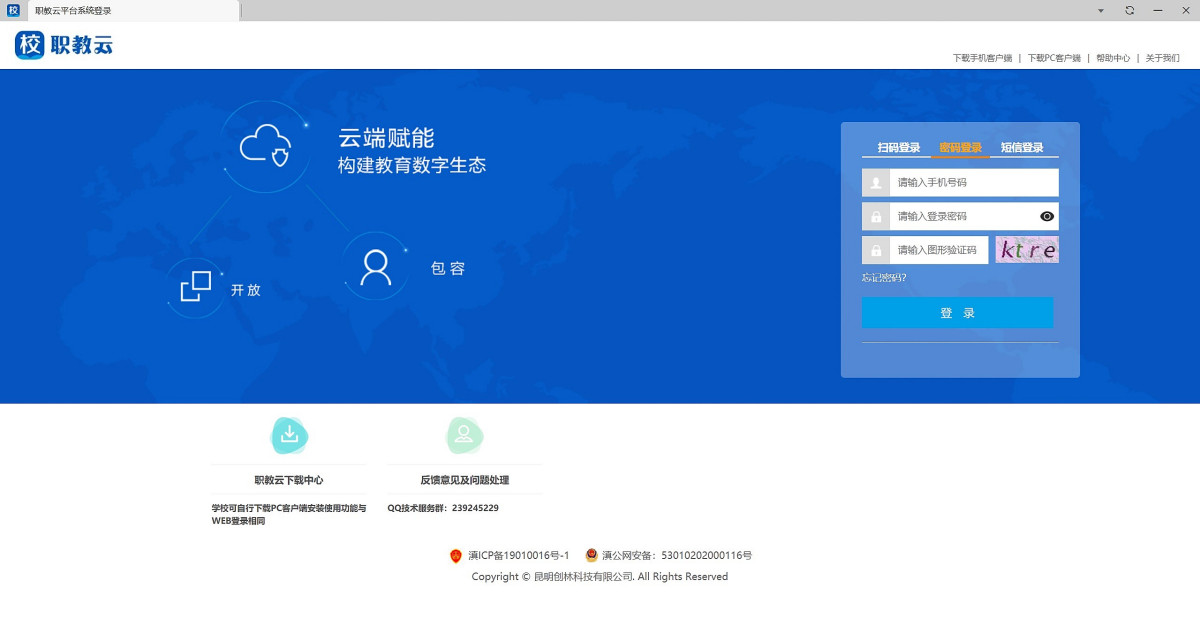
Task: Click the 开放 overlapping squares icon
Action: pyautogui.click(x=196, y=287)
